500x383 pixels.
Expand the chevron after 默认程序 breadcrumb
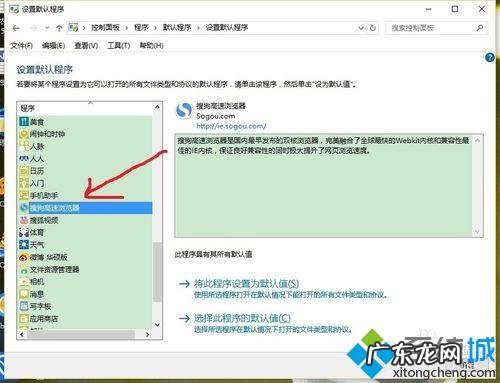198,28
